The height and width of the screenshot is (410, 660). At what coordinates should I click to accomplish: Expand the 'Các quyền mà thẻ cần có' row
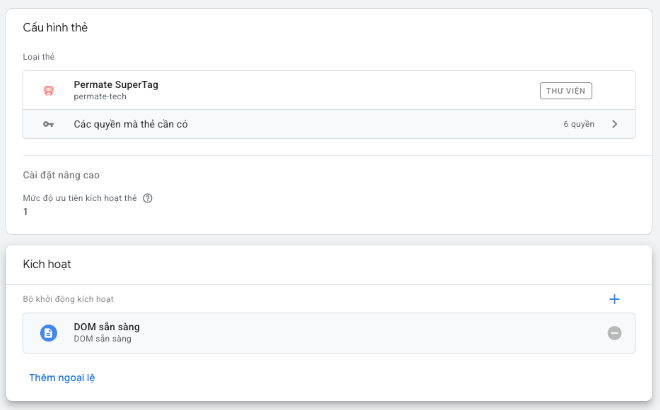click(x=130, y=124)
